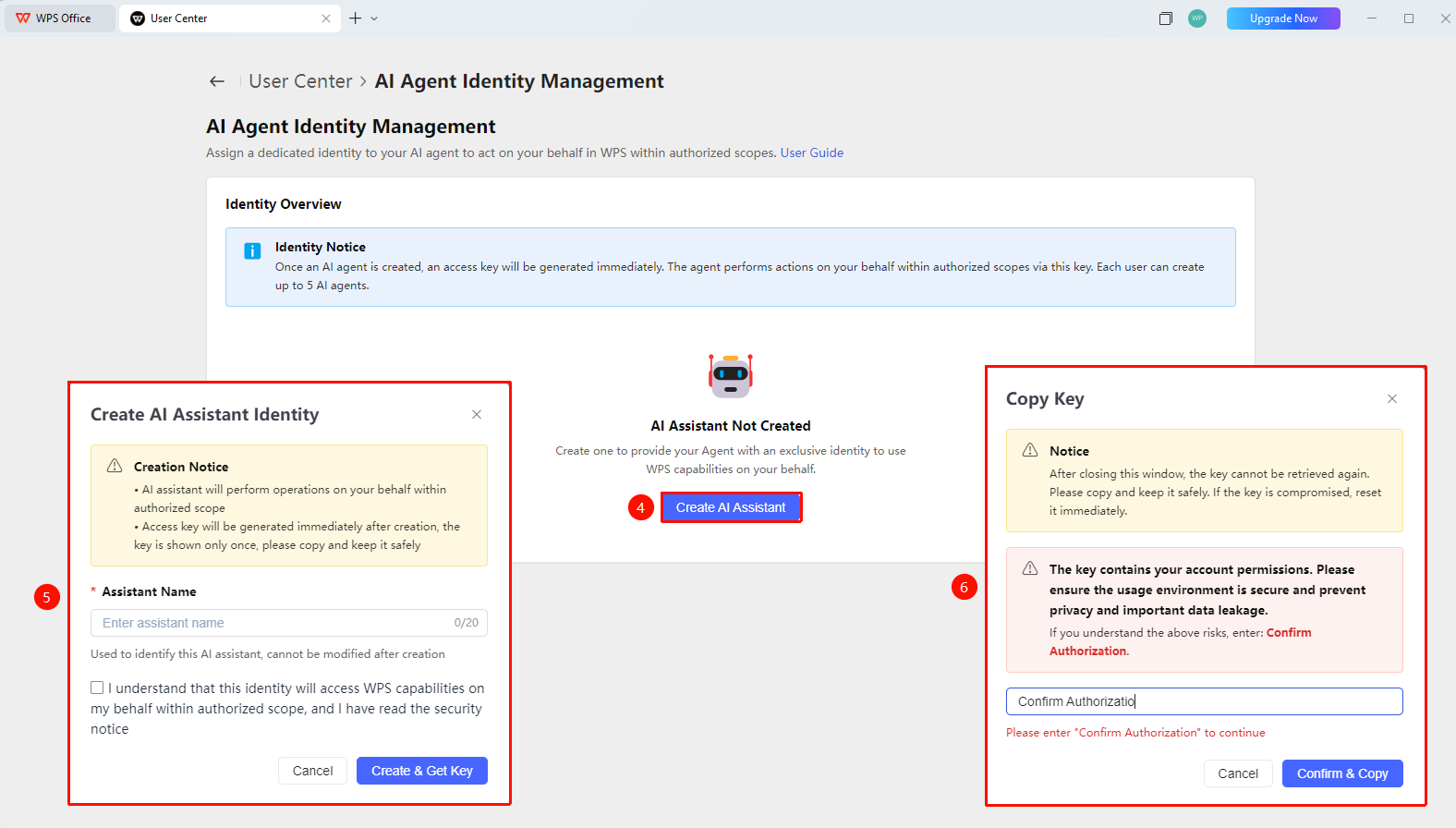This screenshot has height=828, width=1456.
Task: Switch to the User Center tab
Action: [229, 18]
